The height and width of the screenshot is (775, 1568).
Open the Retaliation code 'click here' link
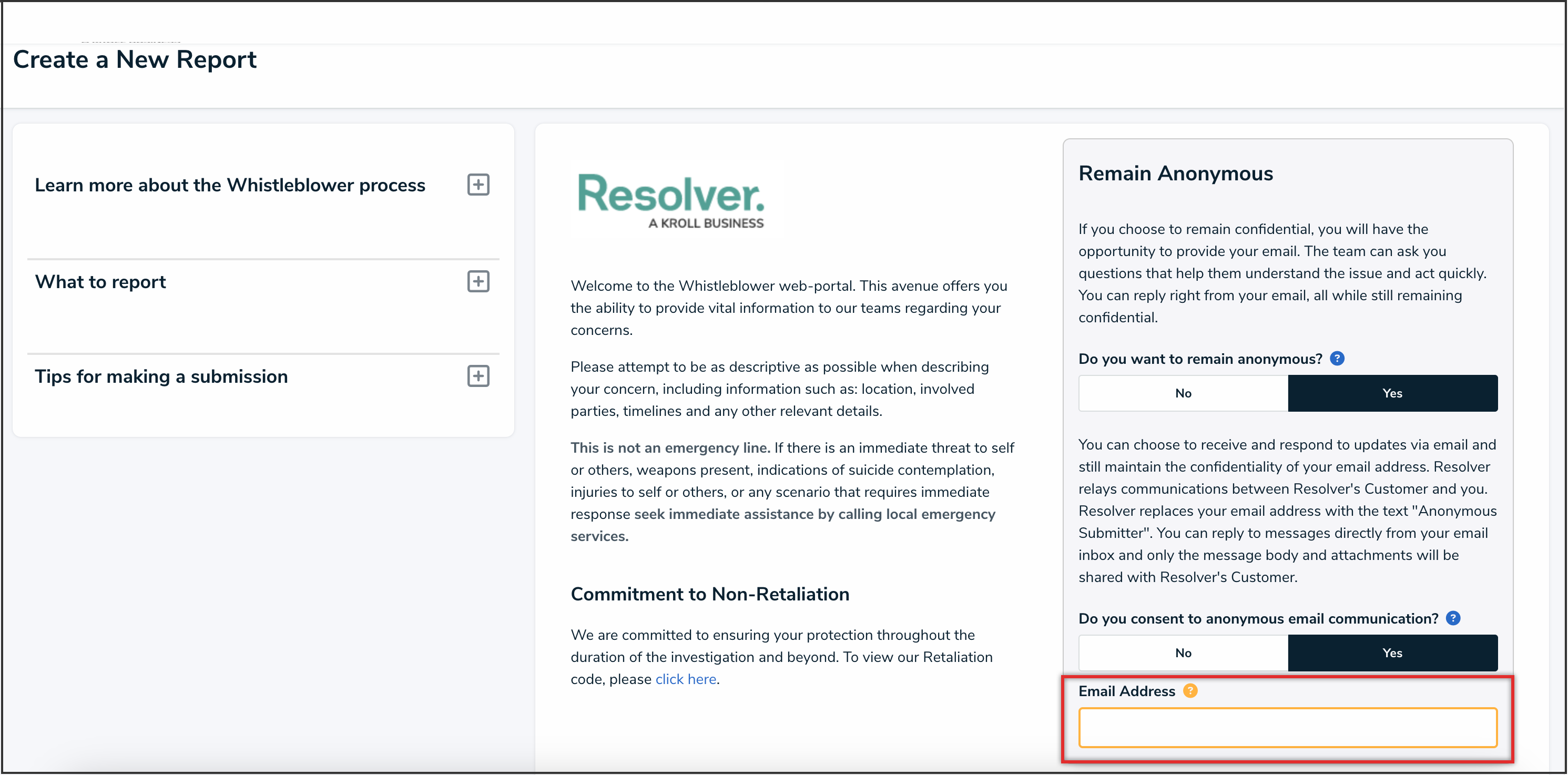click(685, 679)
